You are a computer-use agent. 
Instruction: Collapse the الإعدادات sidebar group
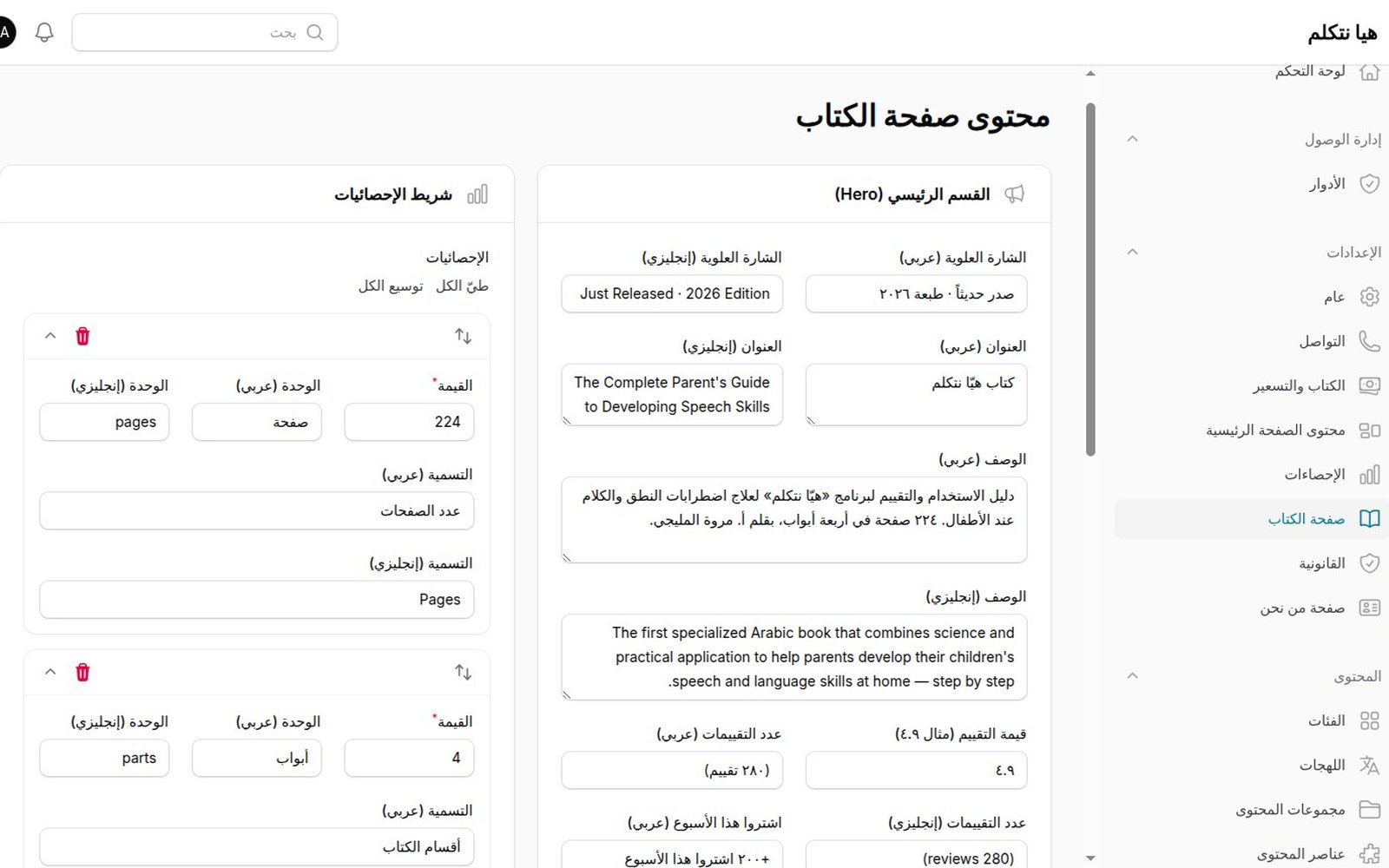pos(1132,252)
